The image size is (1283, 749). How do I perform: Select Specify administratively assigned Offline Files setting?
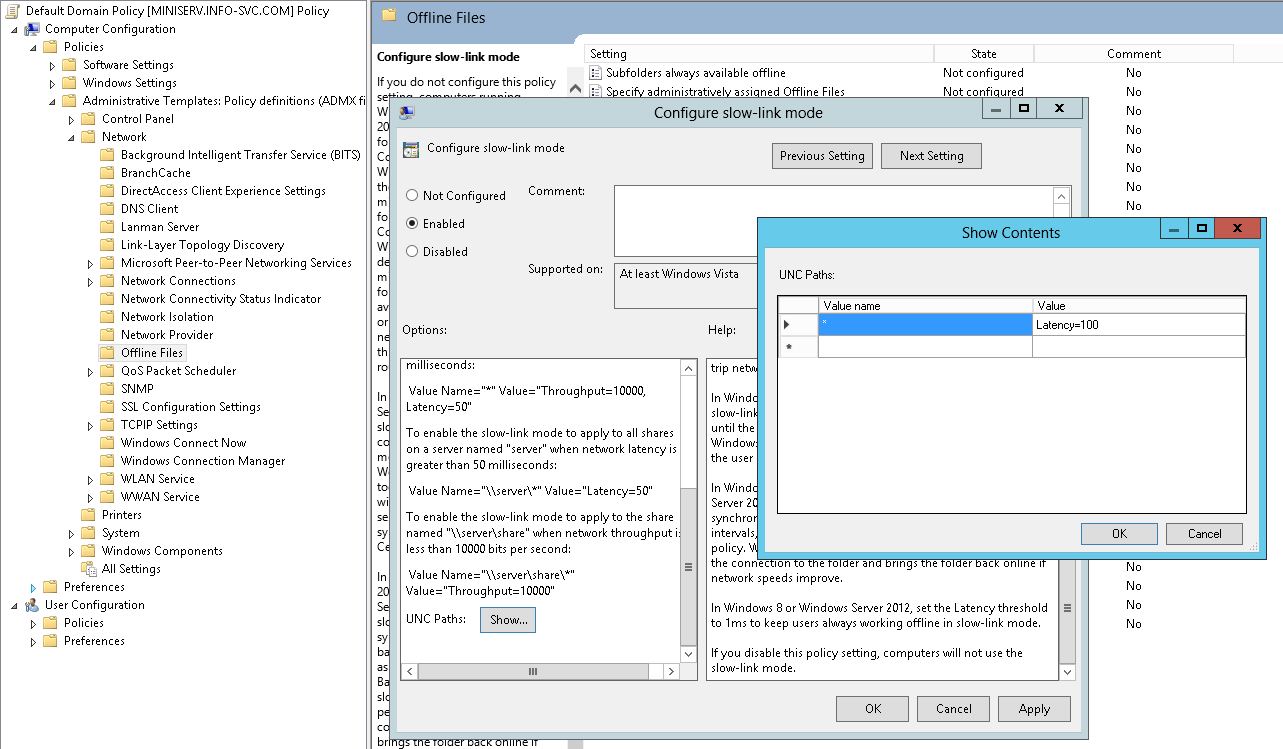tap(725, 92)
